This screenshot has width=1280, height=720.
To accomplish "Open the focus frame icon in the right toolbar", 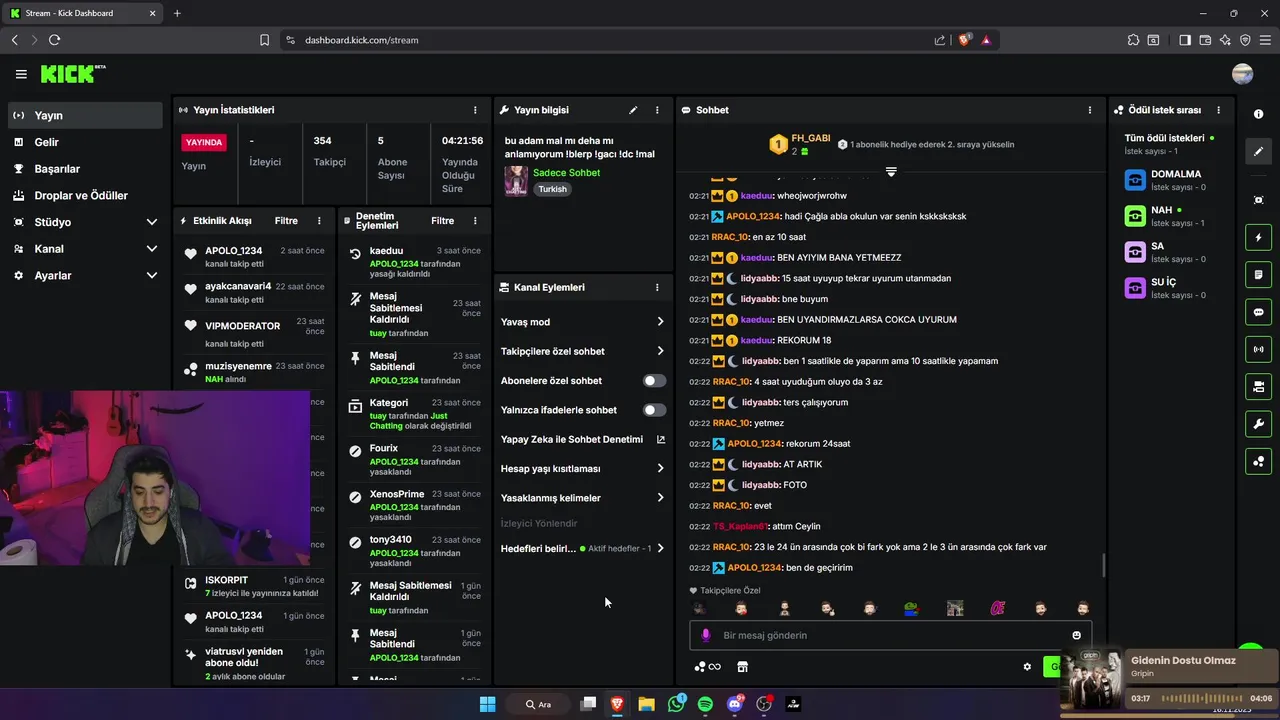I will [x=1258, y=200].
